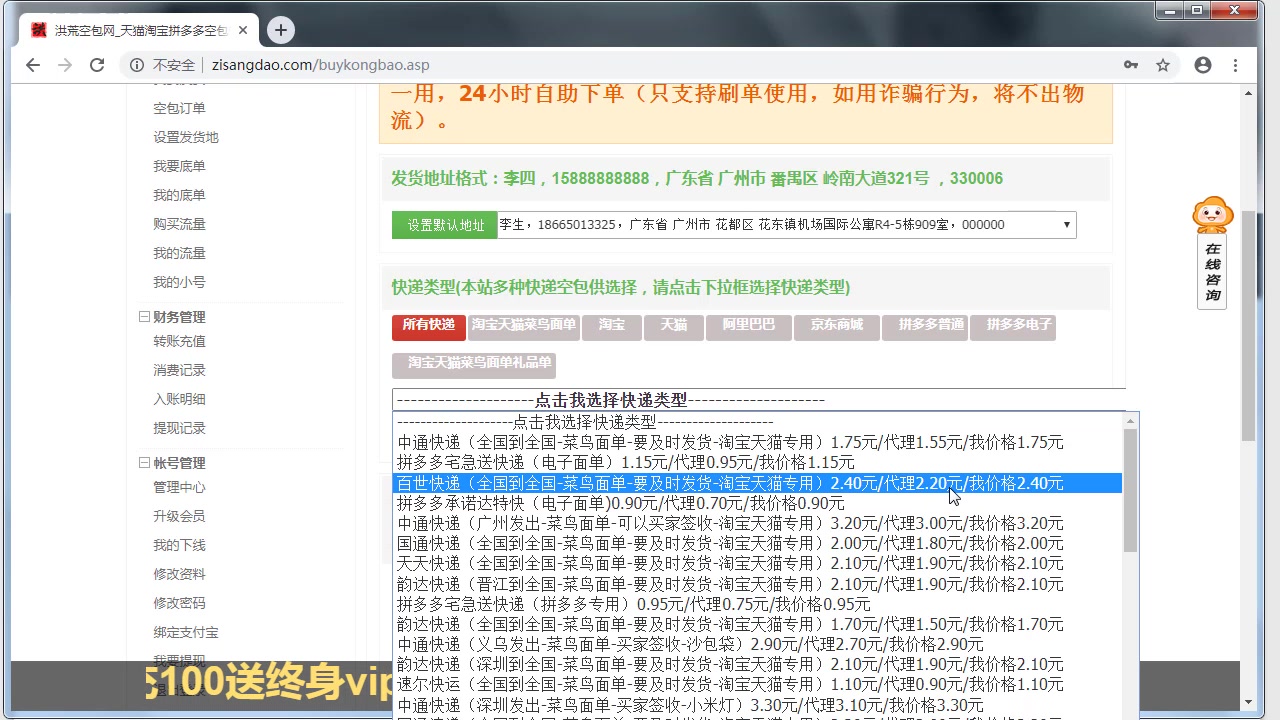1280x720 pixels.
Task: Click the 在线咨询 mascot widget
Action: (x=1212, y=252)
